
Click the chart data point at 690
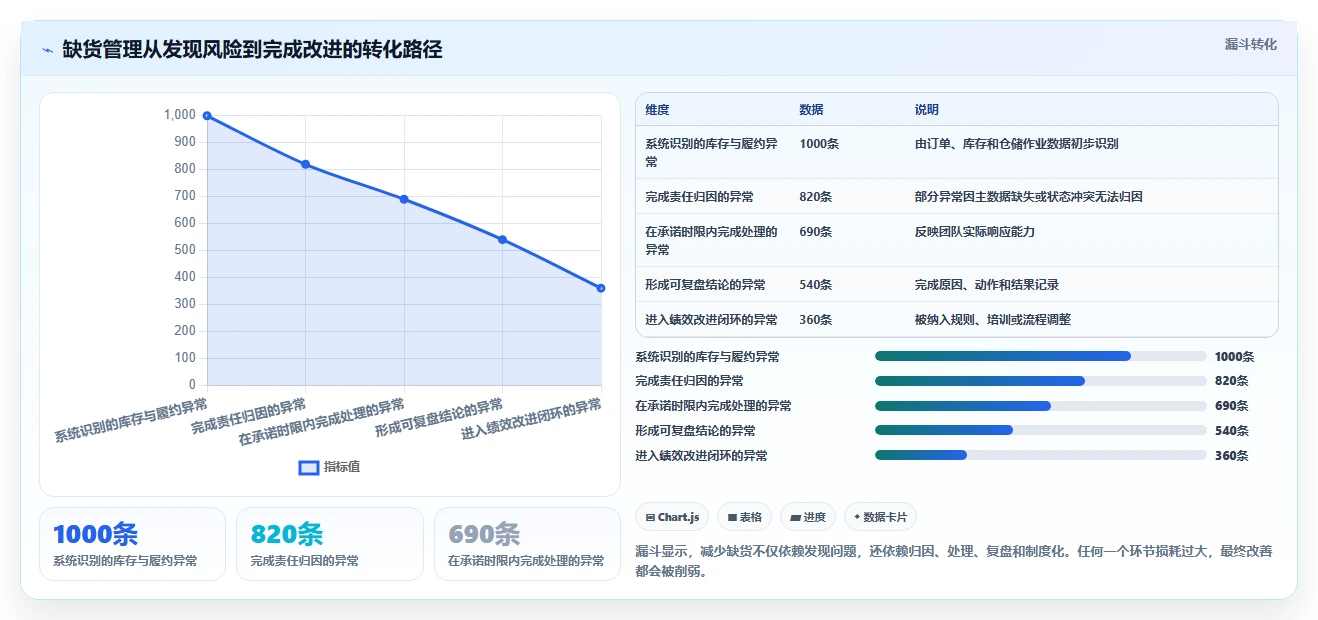click(x=404, y=199)
